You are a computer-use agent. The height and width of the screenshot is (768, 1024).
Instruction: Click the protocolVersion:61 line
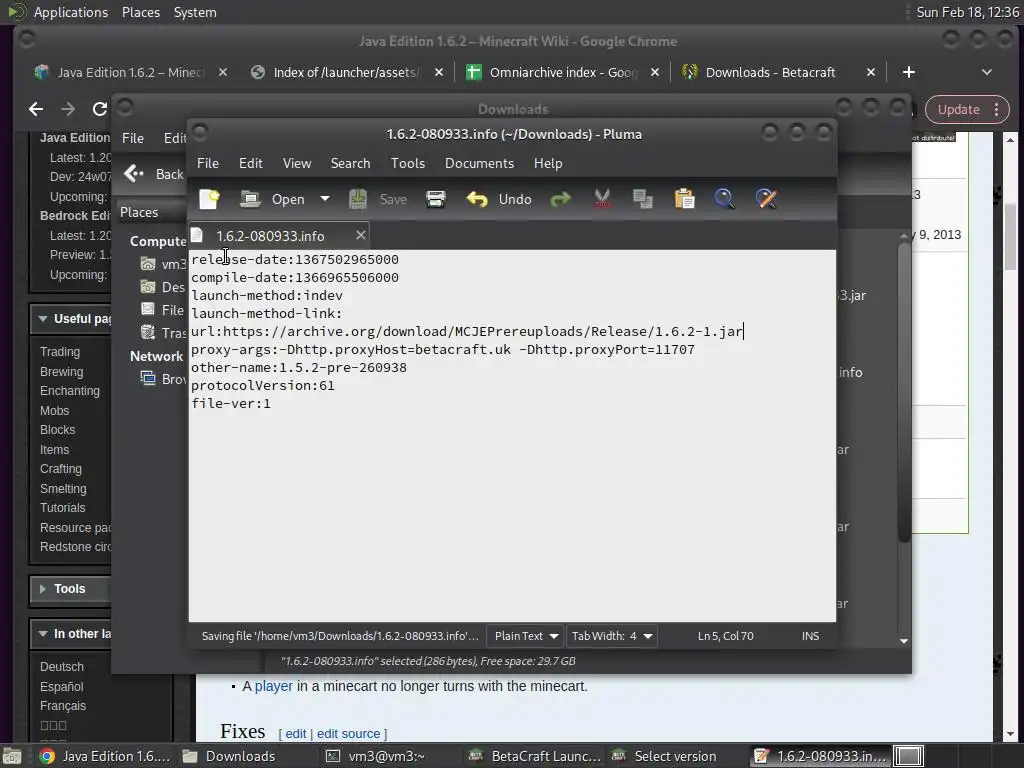tap(263, 386)
